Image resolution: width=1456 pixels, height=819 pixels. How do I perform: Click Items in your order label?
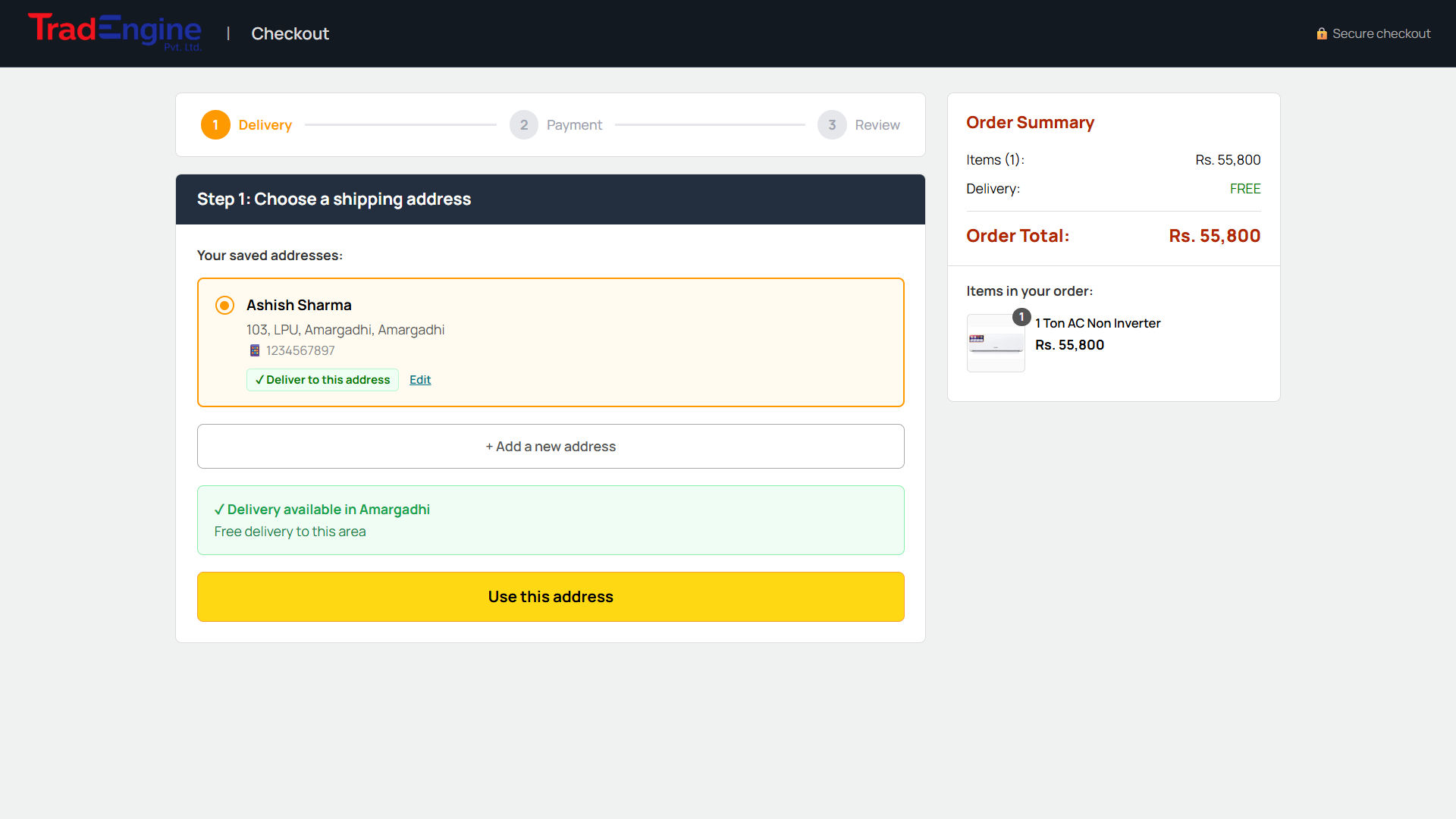1029,291
